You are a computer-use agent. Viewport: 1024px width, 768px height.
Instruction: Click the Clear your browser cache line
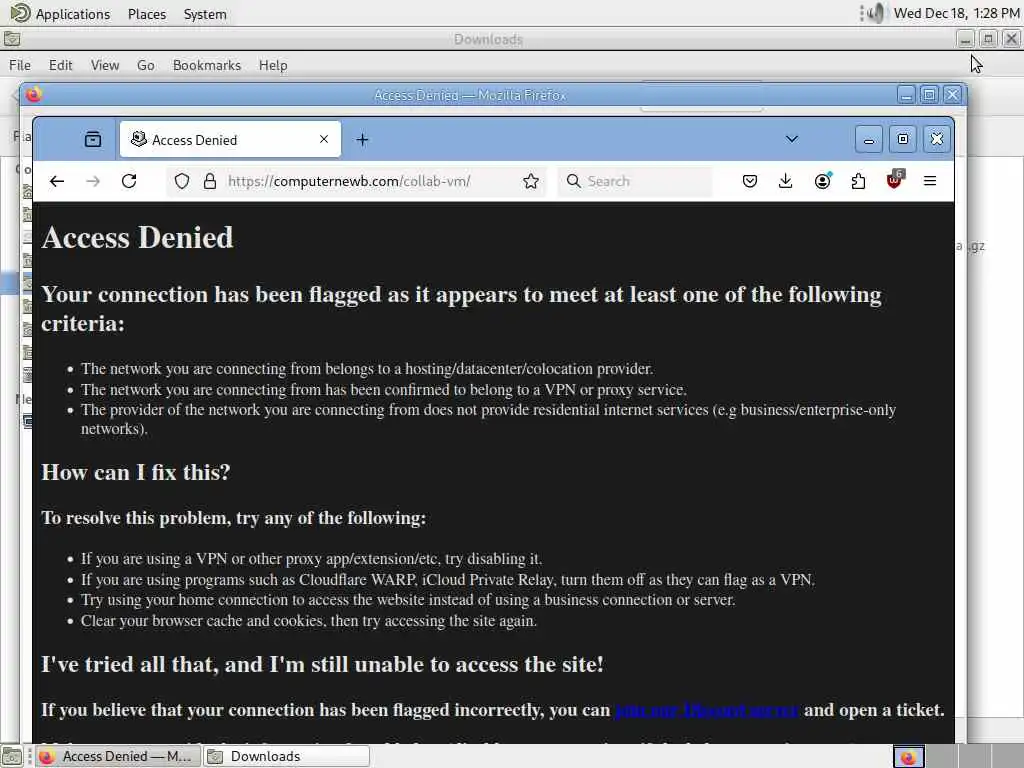tap(309, 620)
